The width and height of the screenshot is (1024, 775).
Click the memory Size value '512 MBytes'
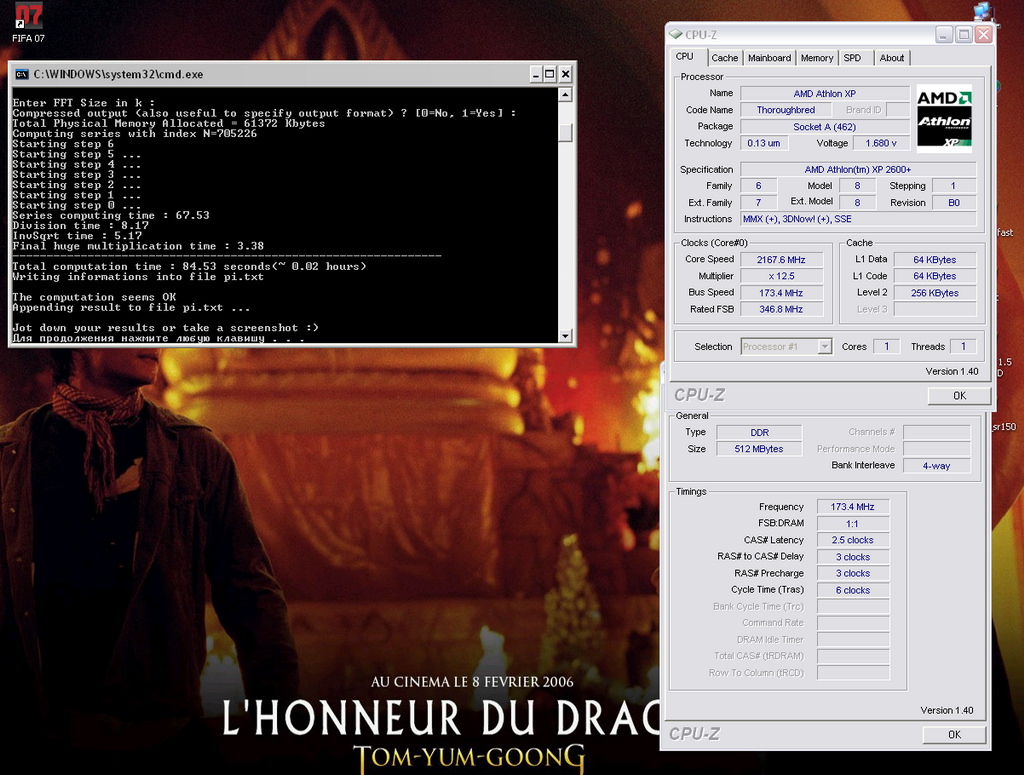click(x=760, y=449)
